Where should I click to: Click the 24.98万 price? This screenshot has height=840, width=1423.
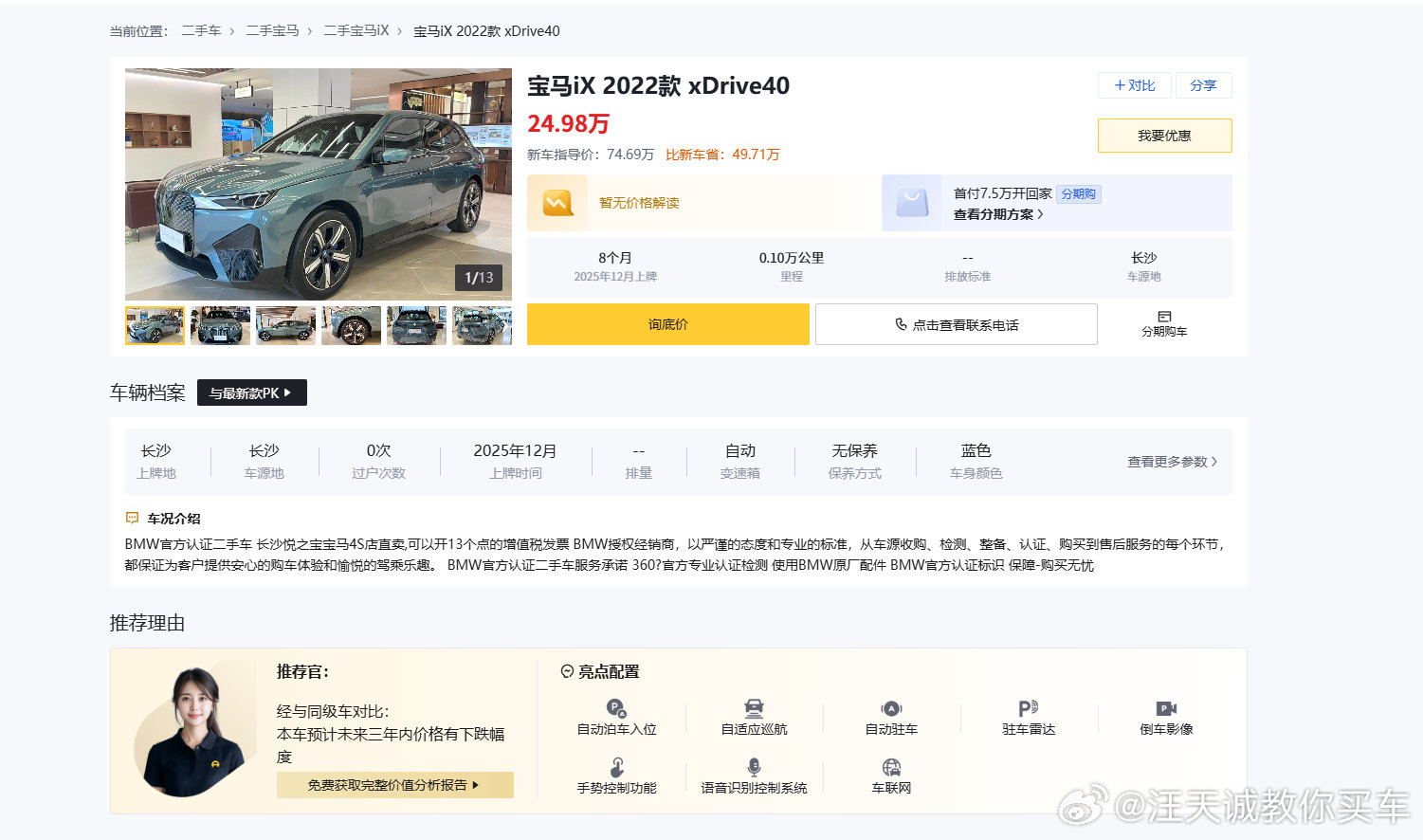pyautogui.click(x=568, y=124)
